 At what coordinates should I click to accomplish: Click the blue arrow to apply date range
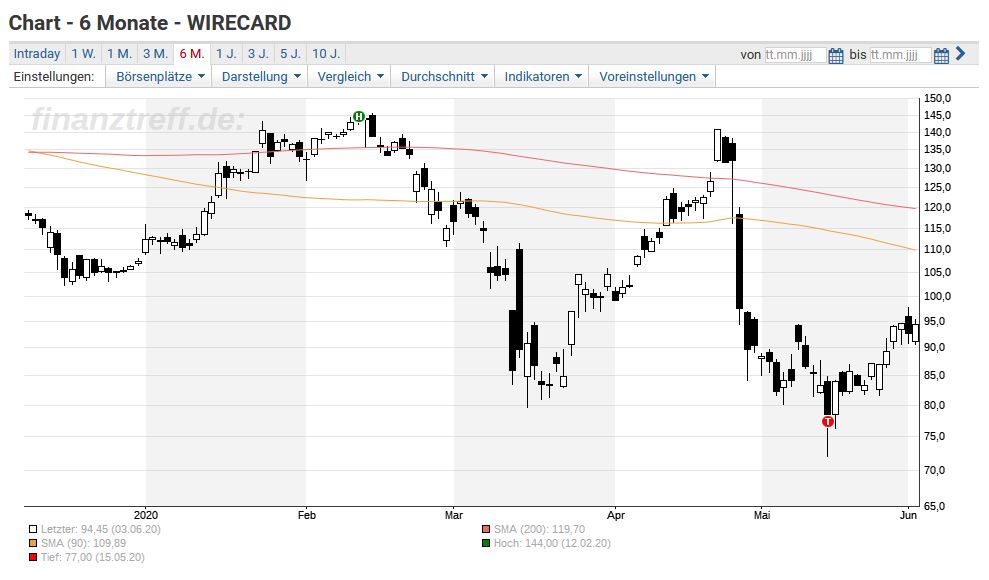click(961, 54)
